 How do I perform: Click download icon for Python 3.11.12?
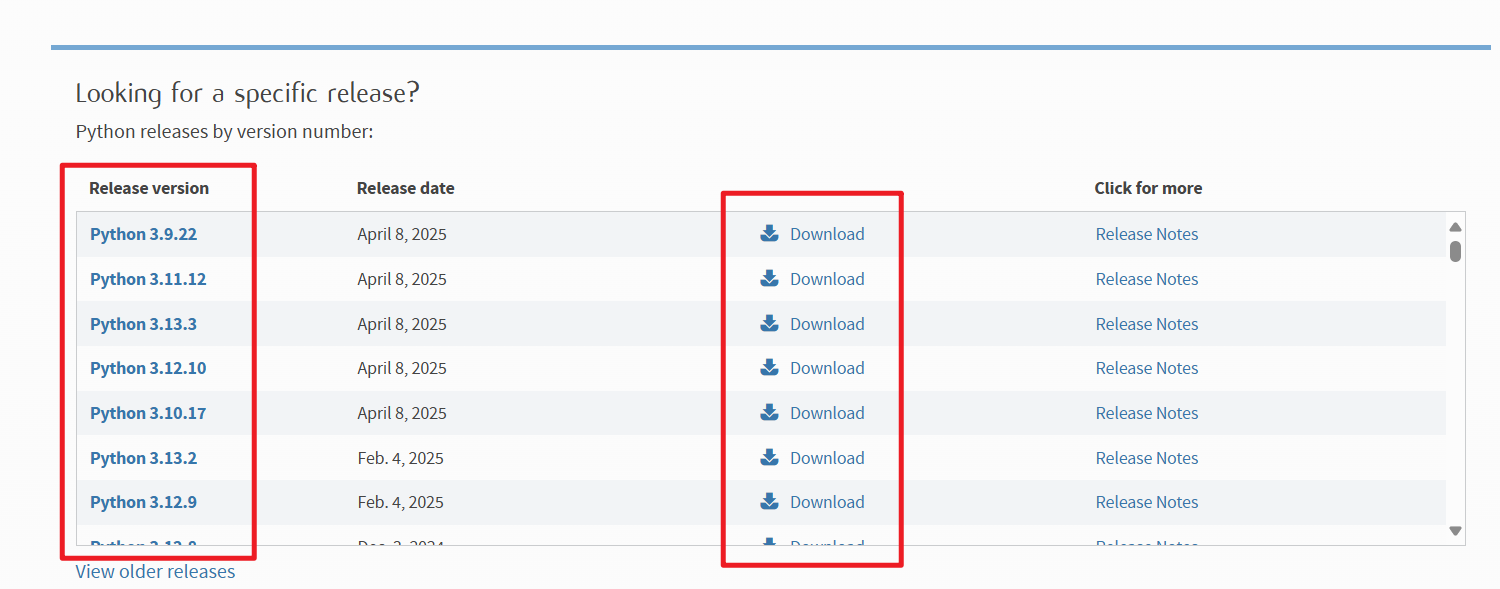(769, 279)
